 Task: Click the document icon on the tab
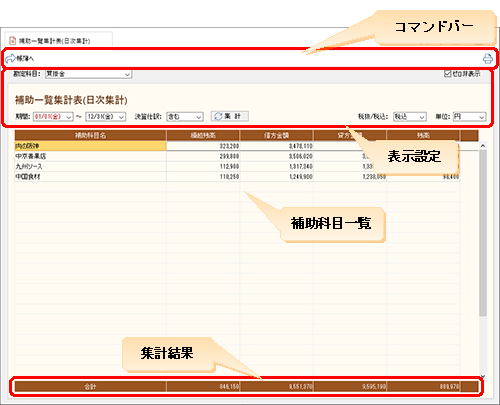(x=13, y=41)
